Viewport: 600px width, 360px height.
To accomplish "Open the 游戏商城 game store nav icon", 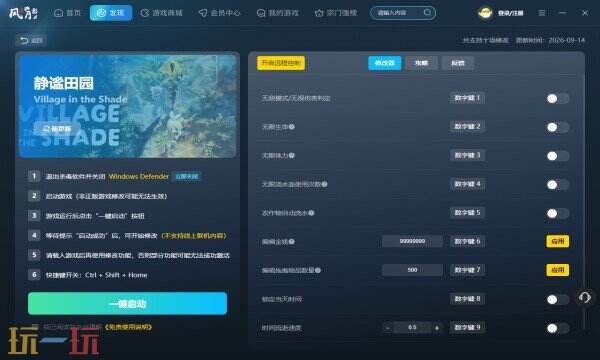I will (x=144, y=13).
